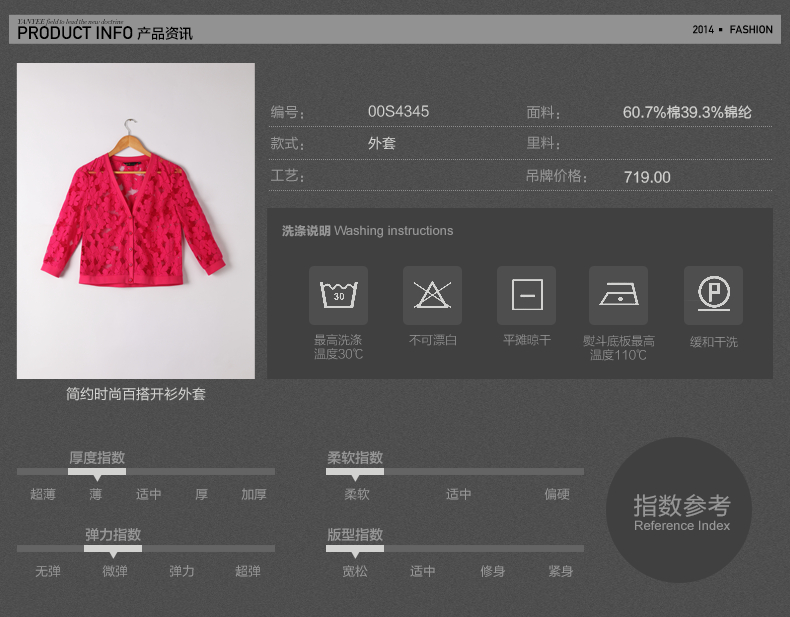790x617 pixels.
Task: Click the PRODUCT INFO 产品资讯 header title
Action: [105, 33]
